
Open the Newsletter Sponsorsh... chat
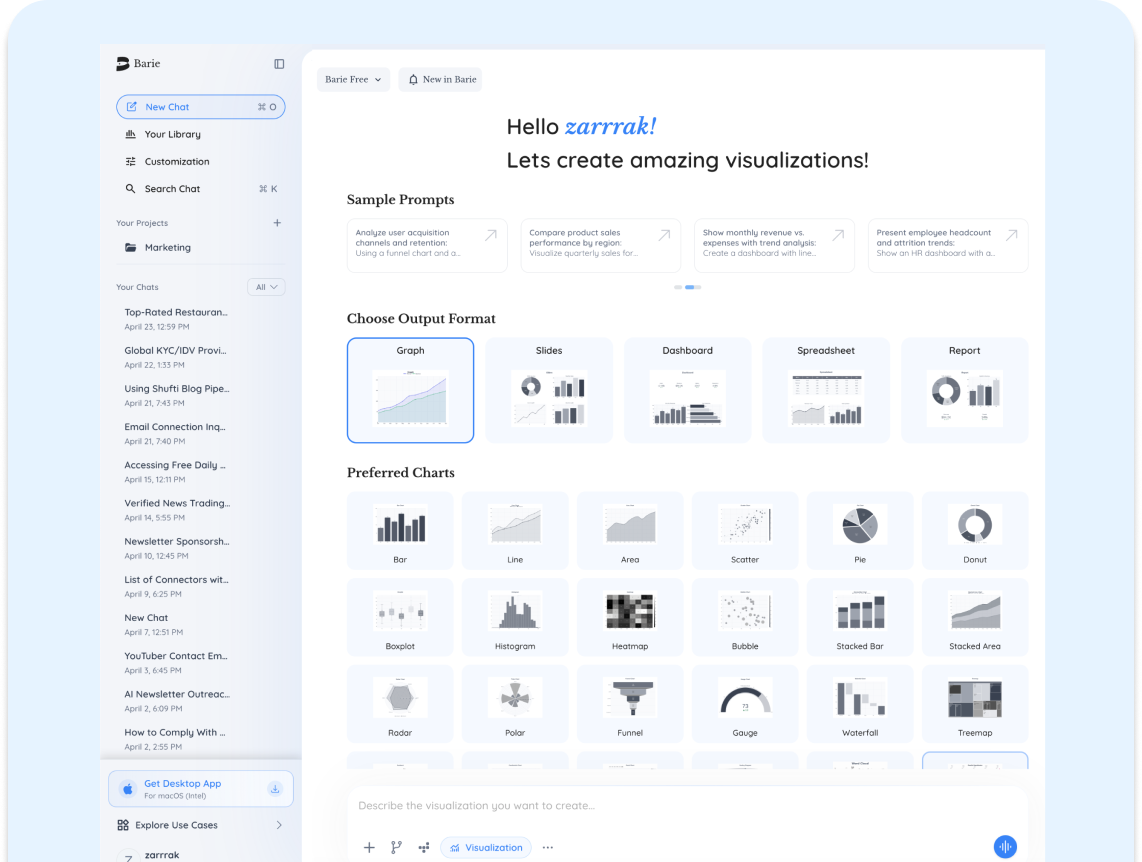[177, 548]
